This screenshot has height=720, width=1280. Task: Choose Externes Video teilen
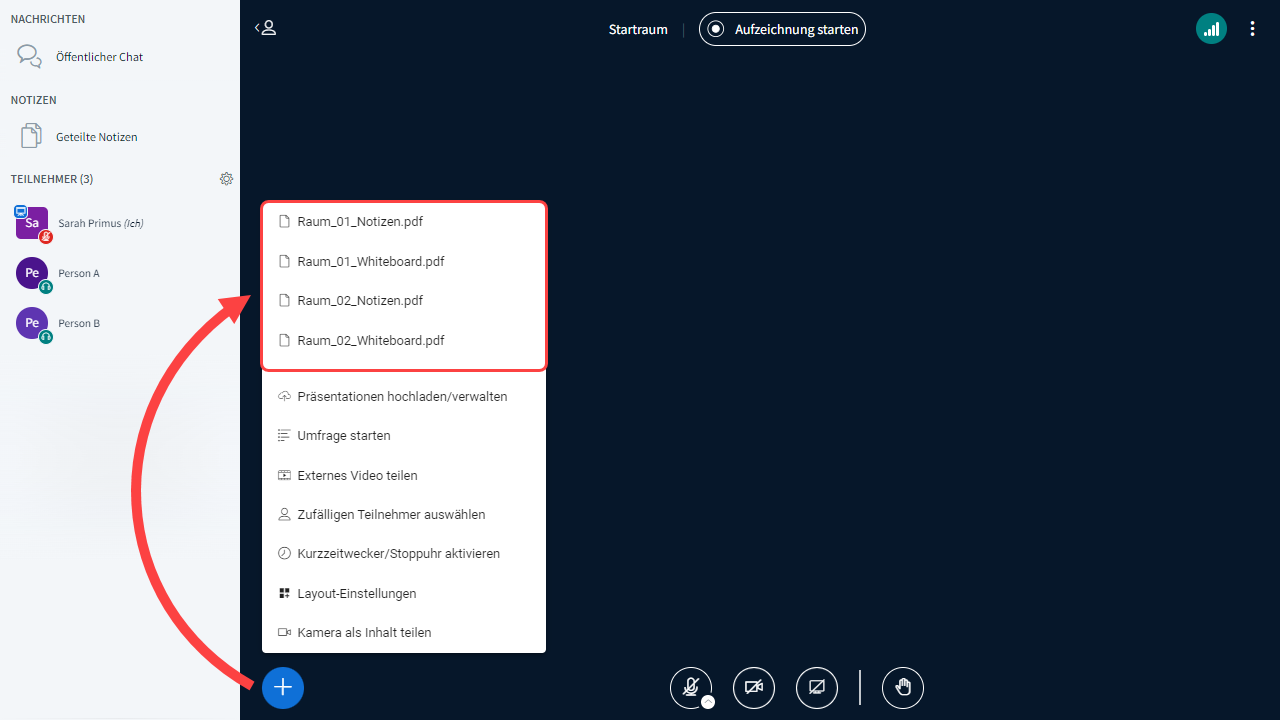pyautogui.click(x=357, y=476)
